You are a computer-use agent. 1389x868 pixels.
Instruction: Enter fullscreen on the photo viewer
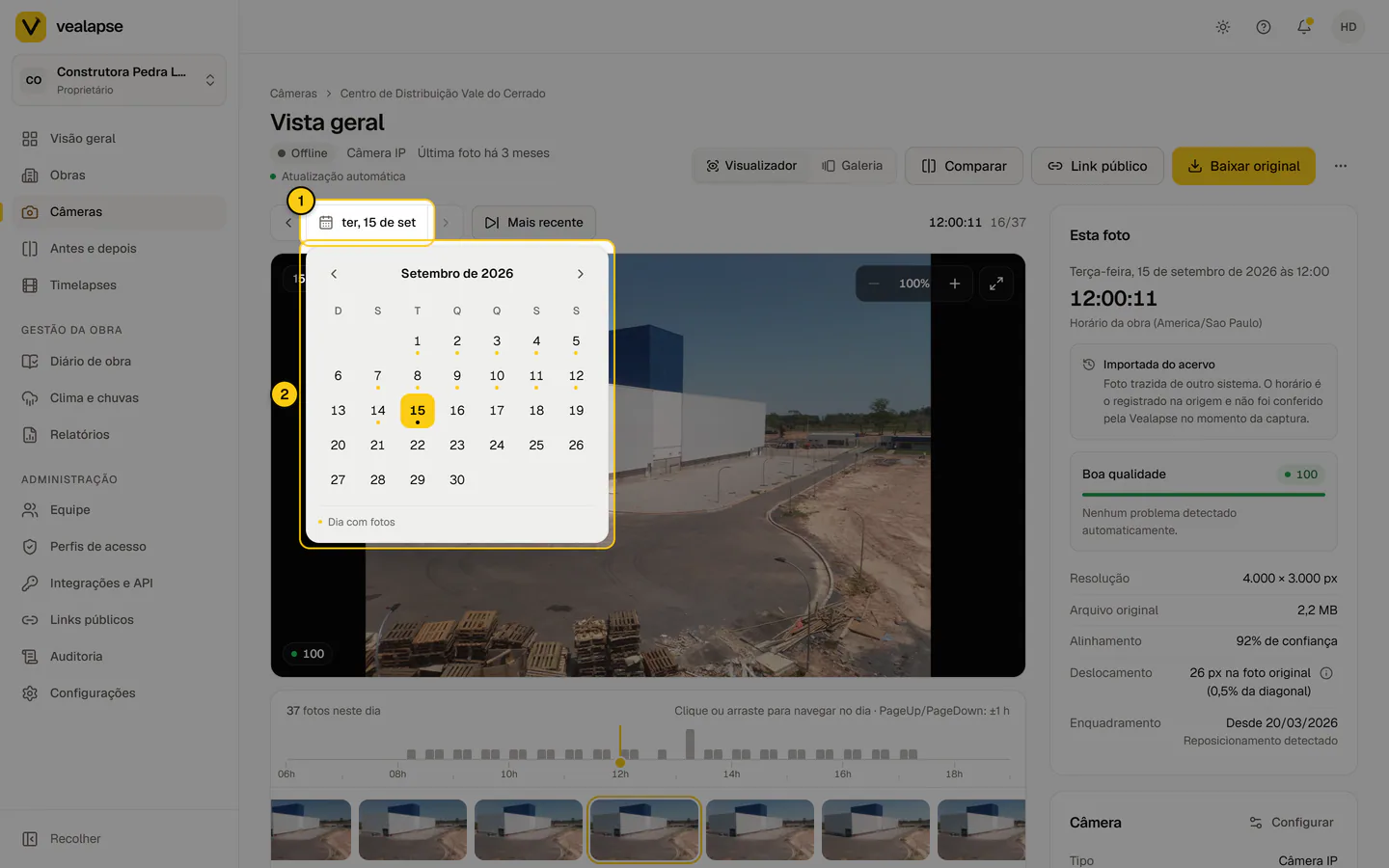[x=995, y=284]
